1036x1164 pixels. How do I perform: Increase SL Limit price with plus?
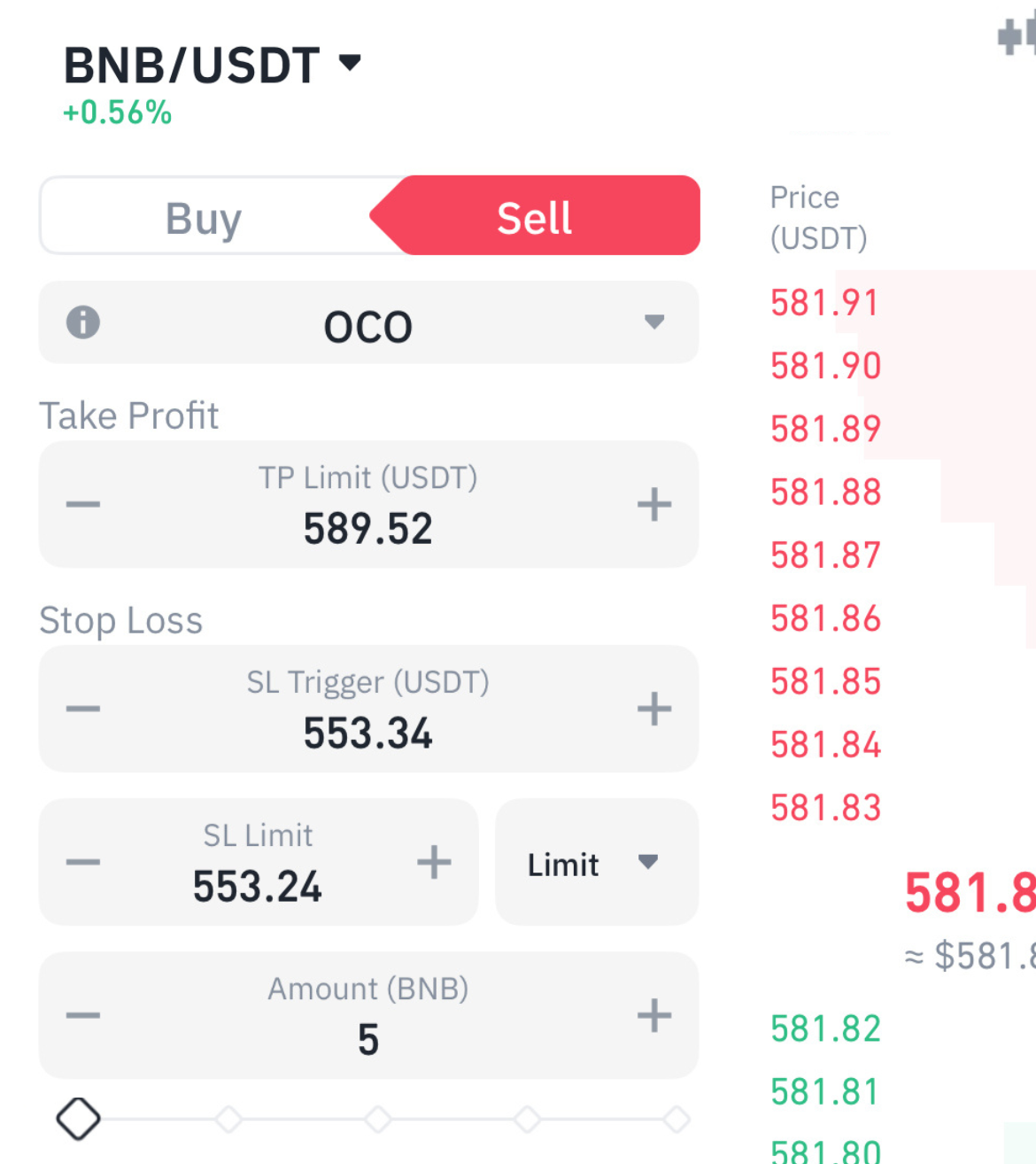[434, 863]
